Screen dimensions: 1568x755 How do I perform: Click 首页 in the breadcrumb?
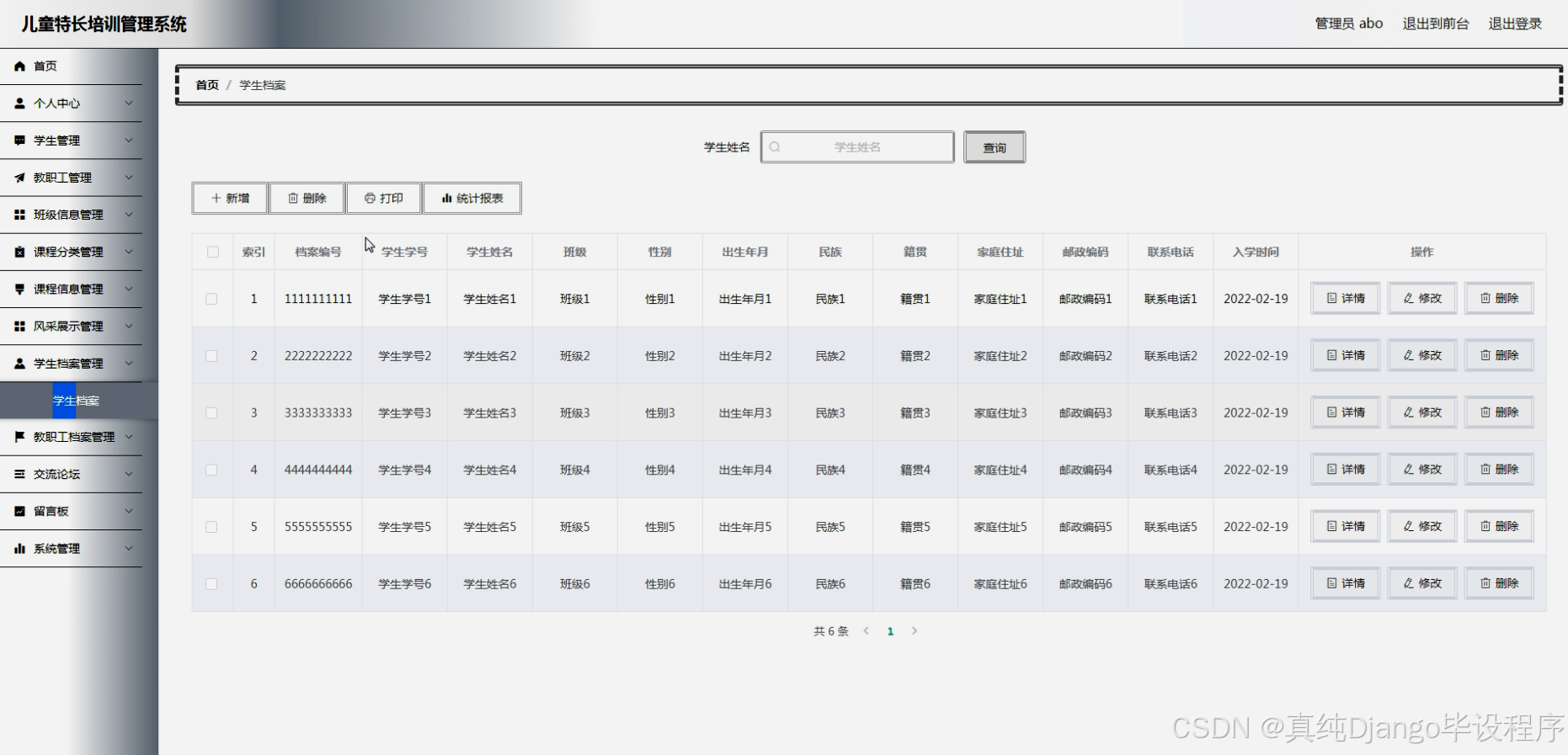point(207,85)
